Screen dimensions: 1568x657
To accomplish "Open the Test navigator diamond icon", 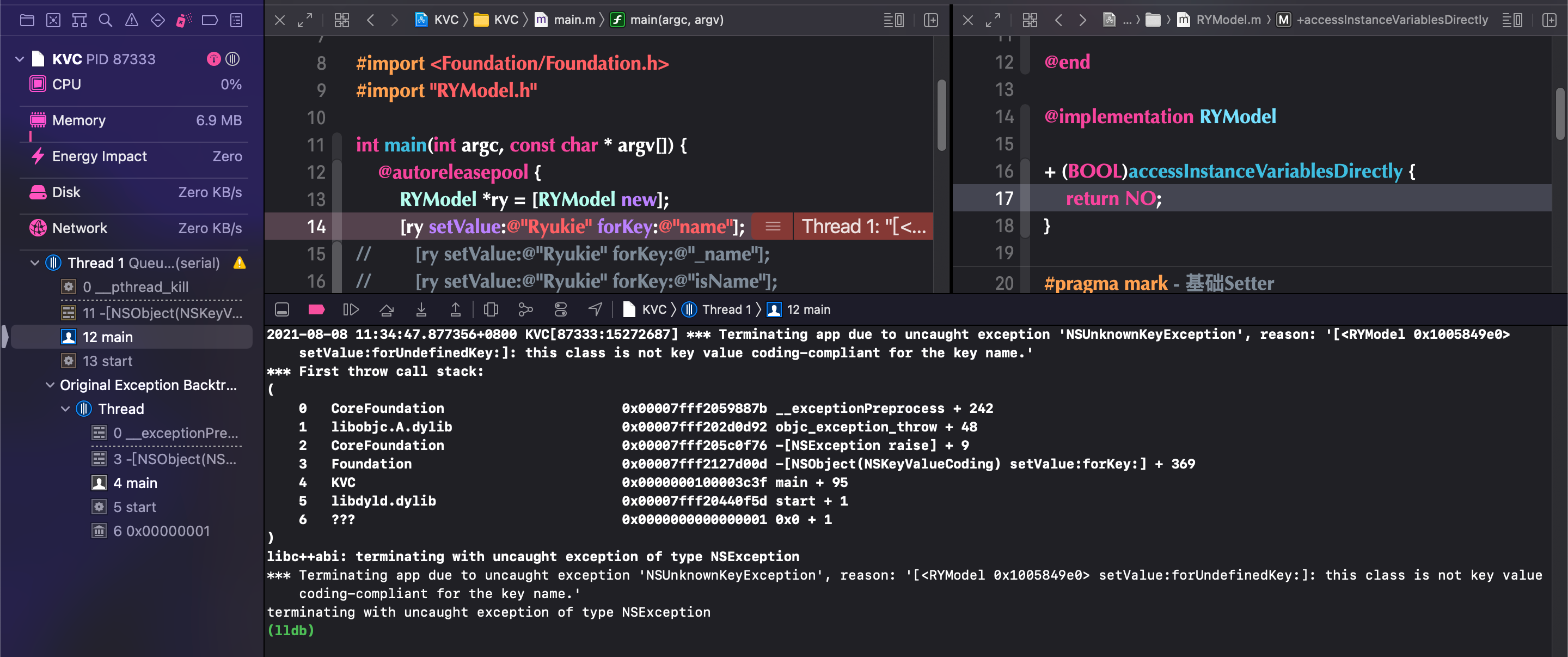I will (x=158, y=20).
